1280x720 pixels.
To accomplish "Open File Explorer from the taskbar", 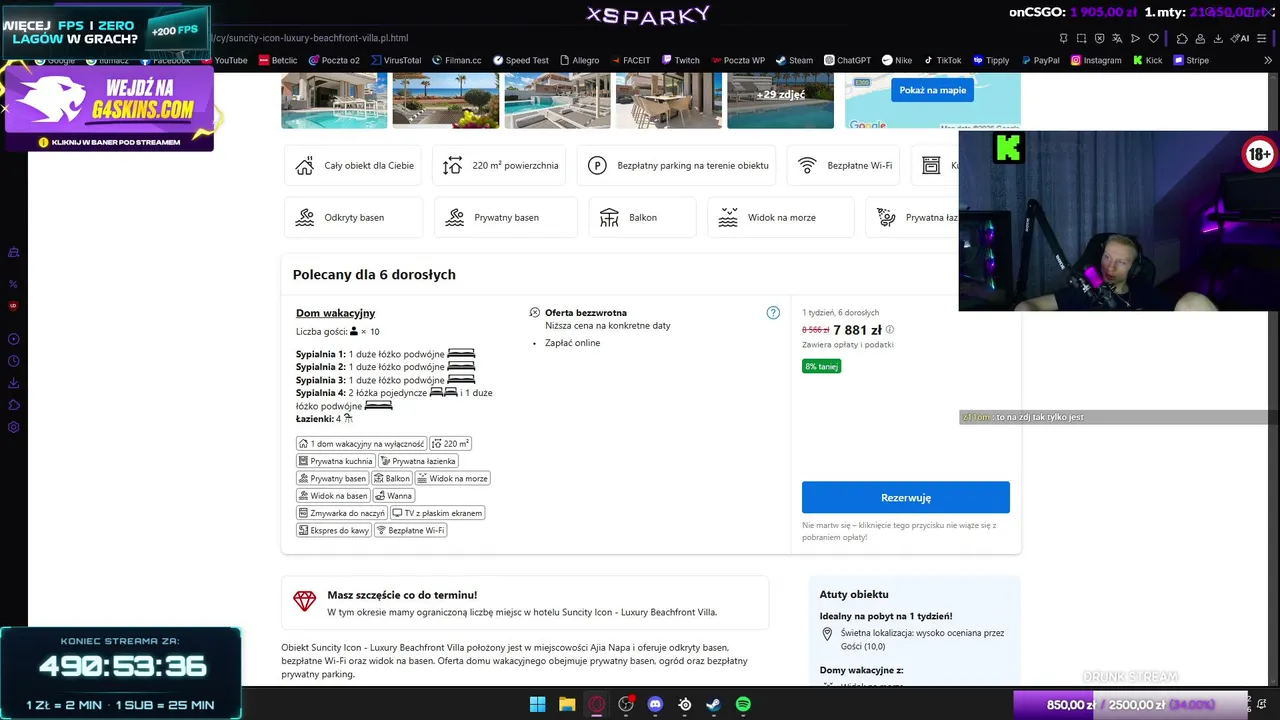I will click(567, 704).
